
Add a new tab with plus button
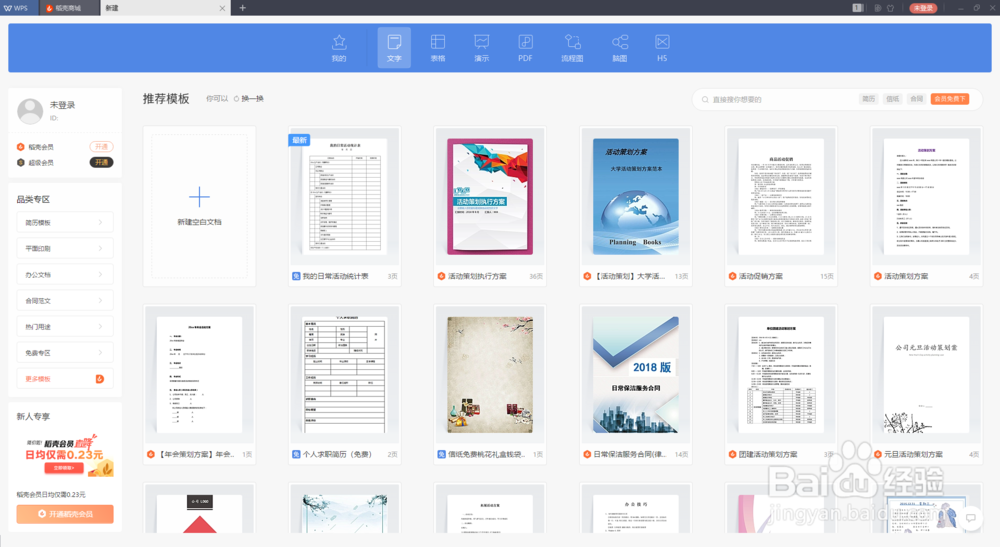click(242, 8)
